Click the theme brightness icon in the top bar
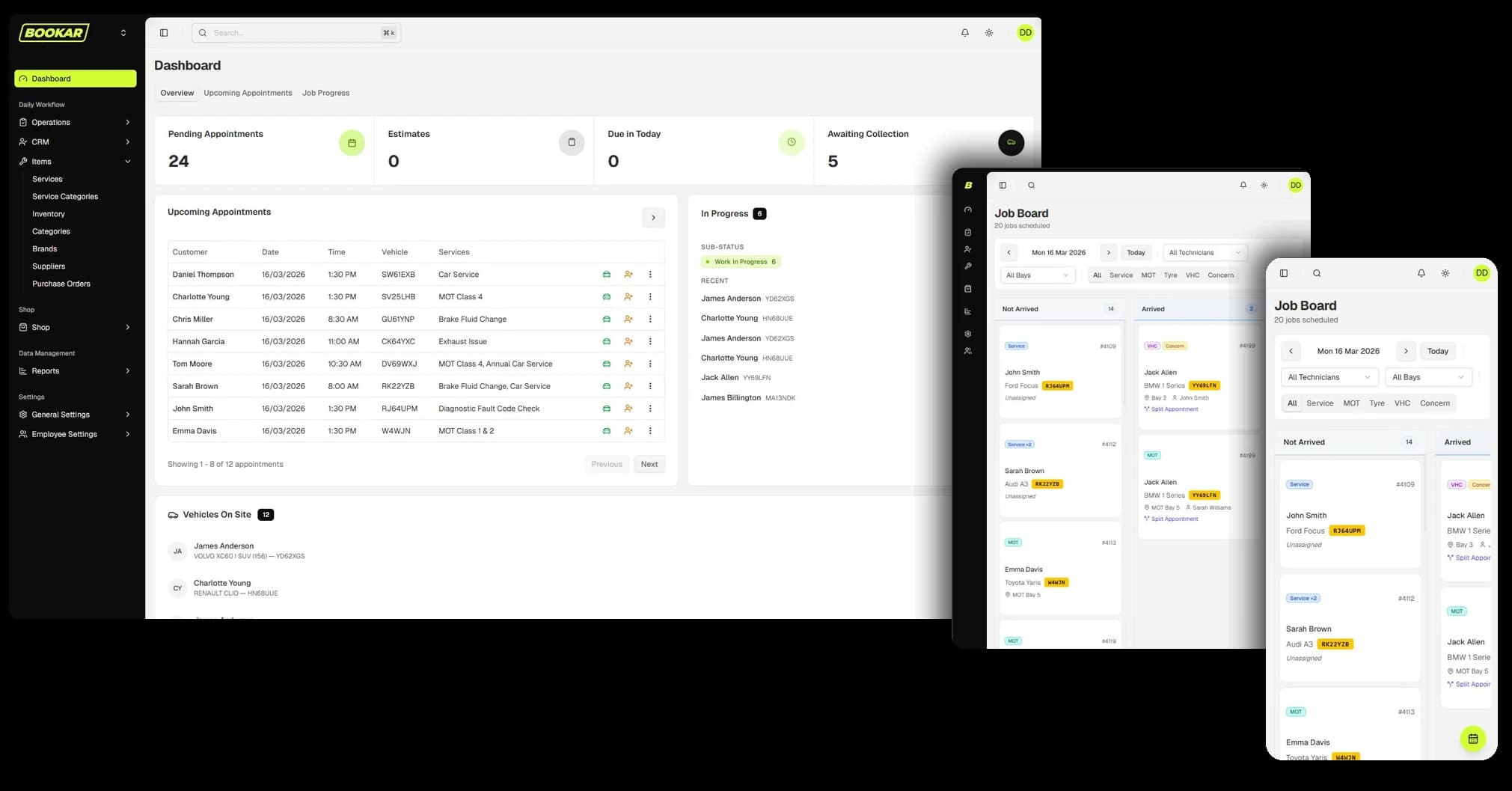 [988, 32]
